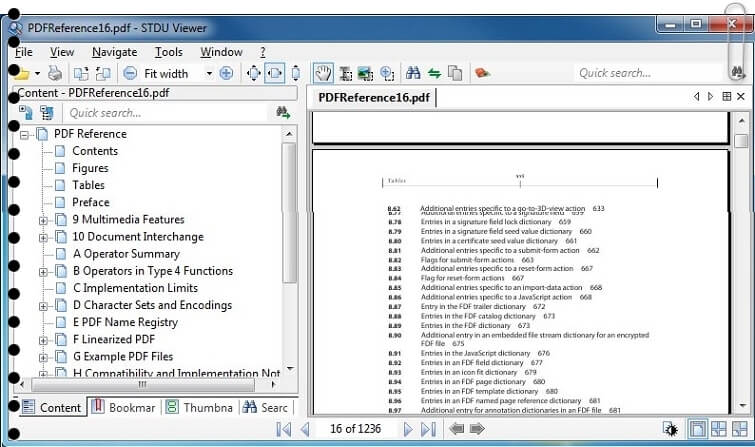Click the Content panel Quick search field
Viewport: 755px width, 447px height.
pyautogui.click(x=167, y=113)
